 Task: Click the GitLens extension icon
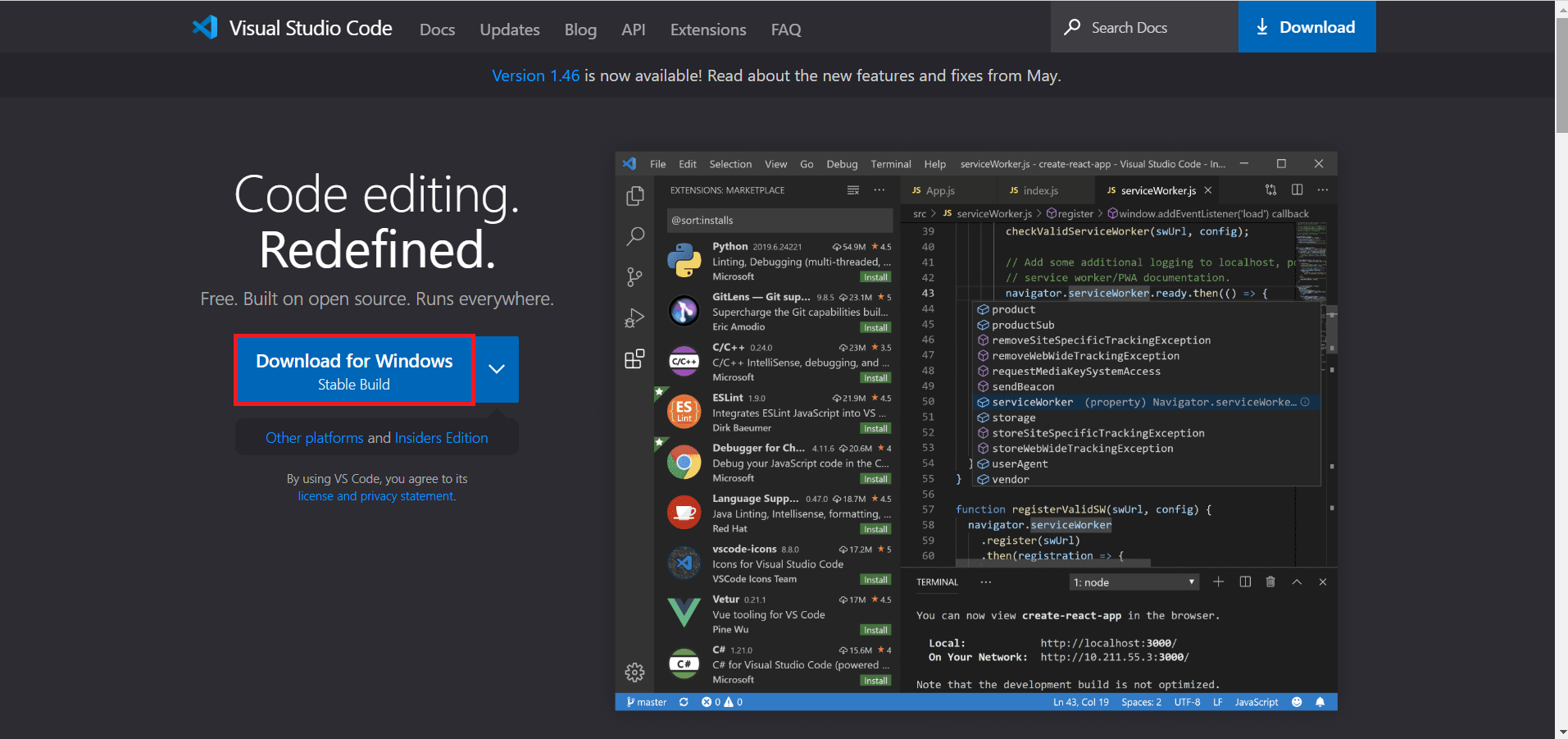pos(684,311)
